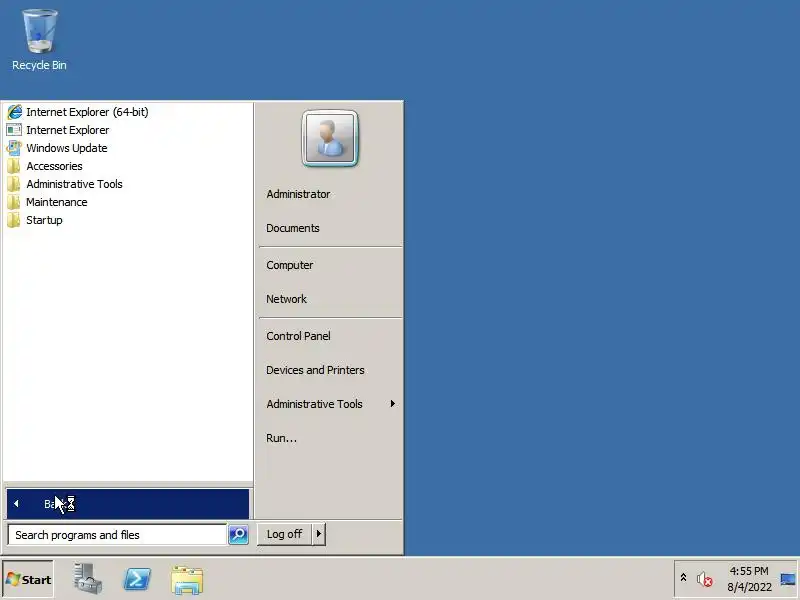The height and width of the screenshot is (600, 800).
Task: Open the shutdown options arrow next to Log off
Action: point(319,534)
